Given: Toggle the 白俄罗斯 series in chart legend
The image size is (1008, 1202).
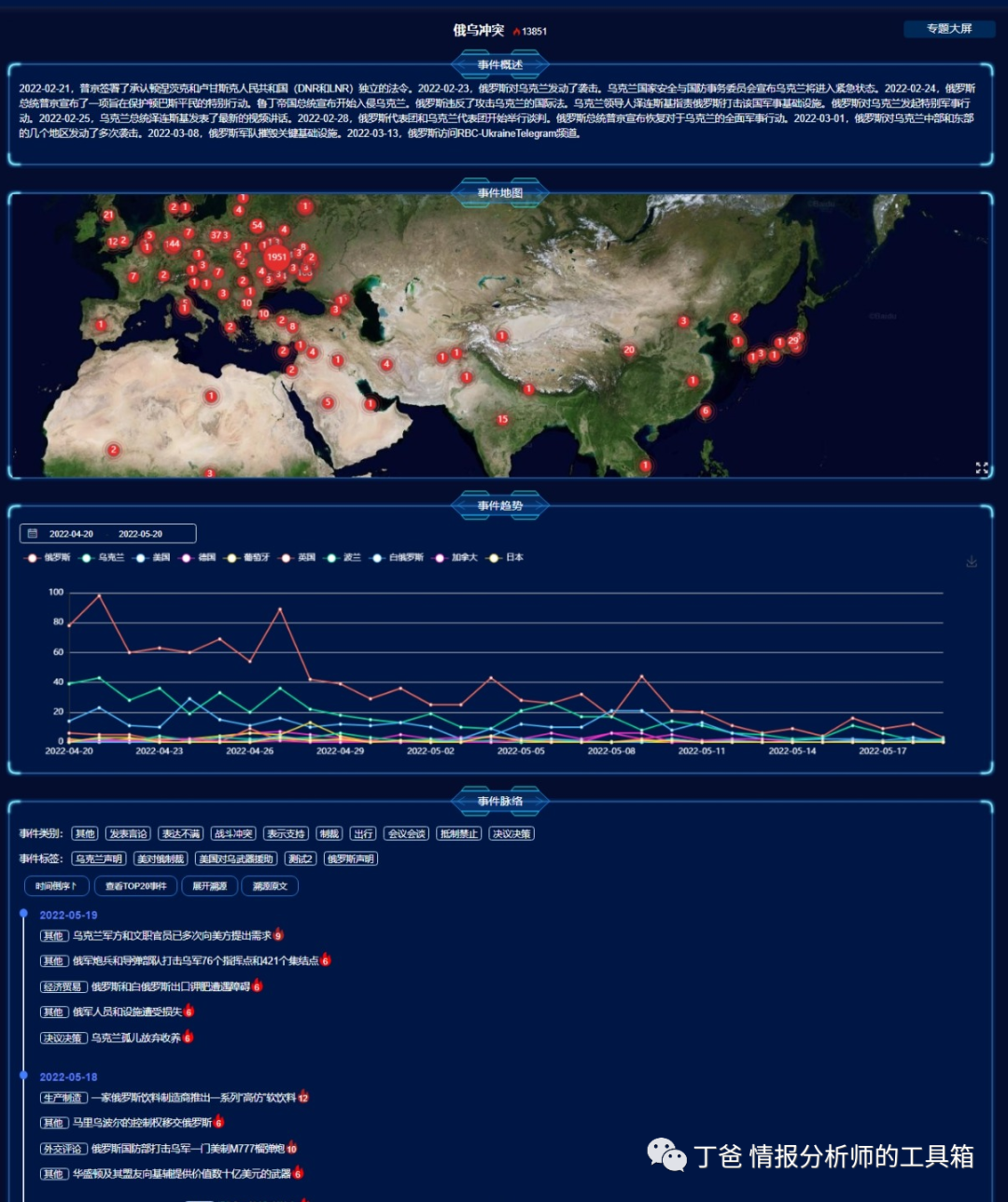Looking at the screenshot, I should [397, 557].
